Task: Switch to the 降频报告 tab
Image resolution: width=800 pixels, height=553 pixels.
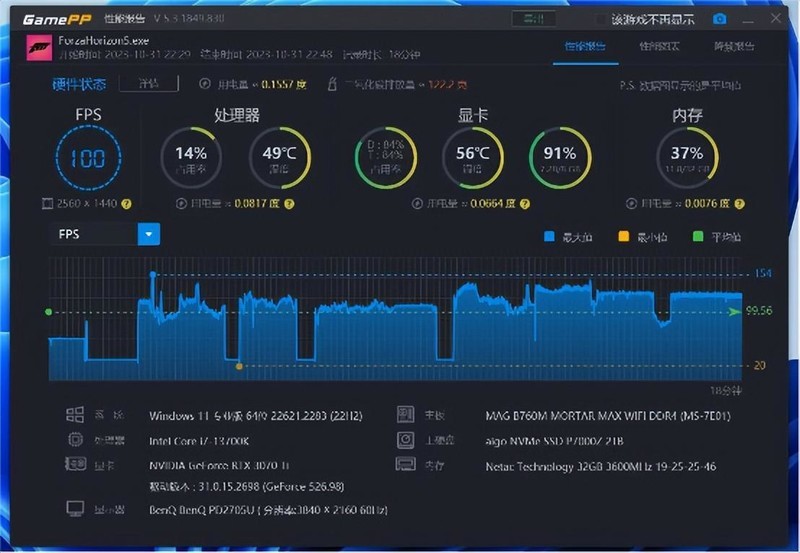Action: tap(734, 46)
